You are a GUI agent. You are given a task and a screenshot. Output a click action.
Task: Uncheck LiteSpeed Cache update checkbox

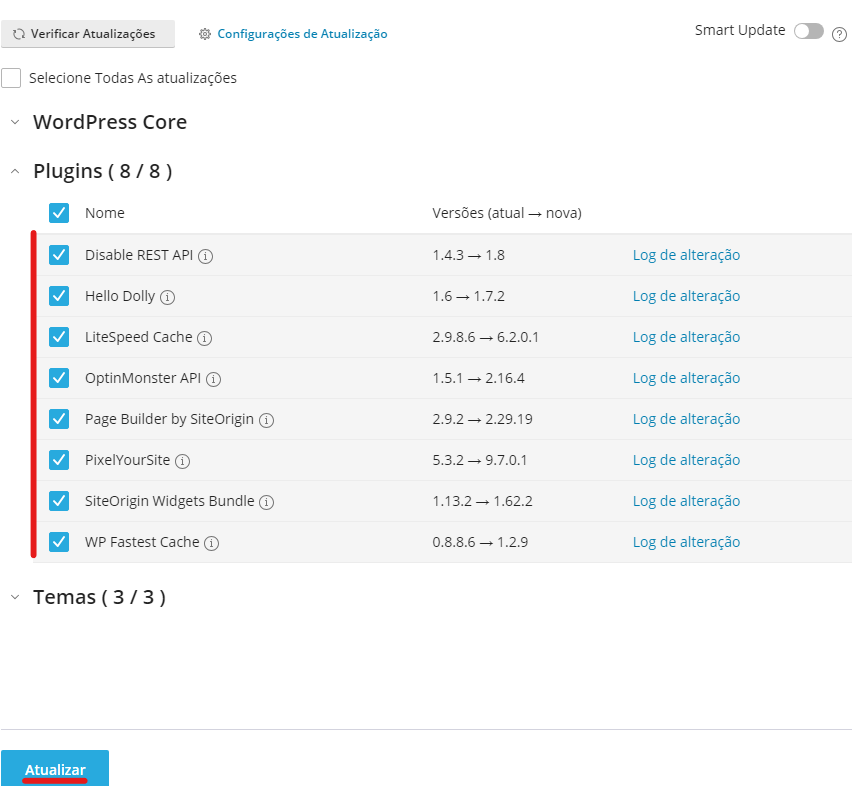(x=59, y=337)
